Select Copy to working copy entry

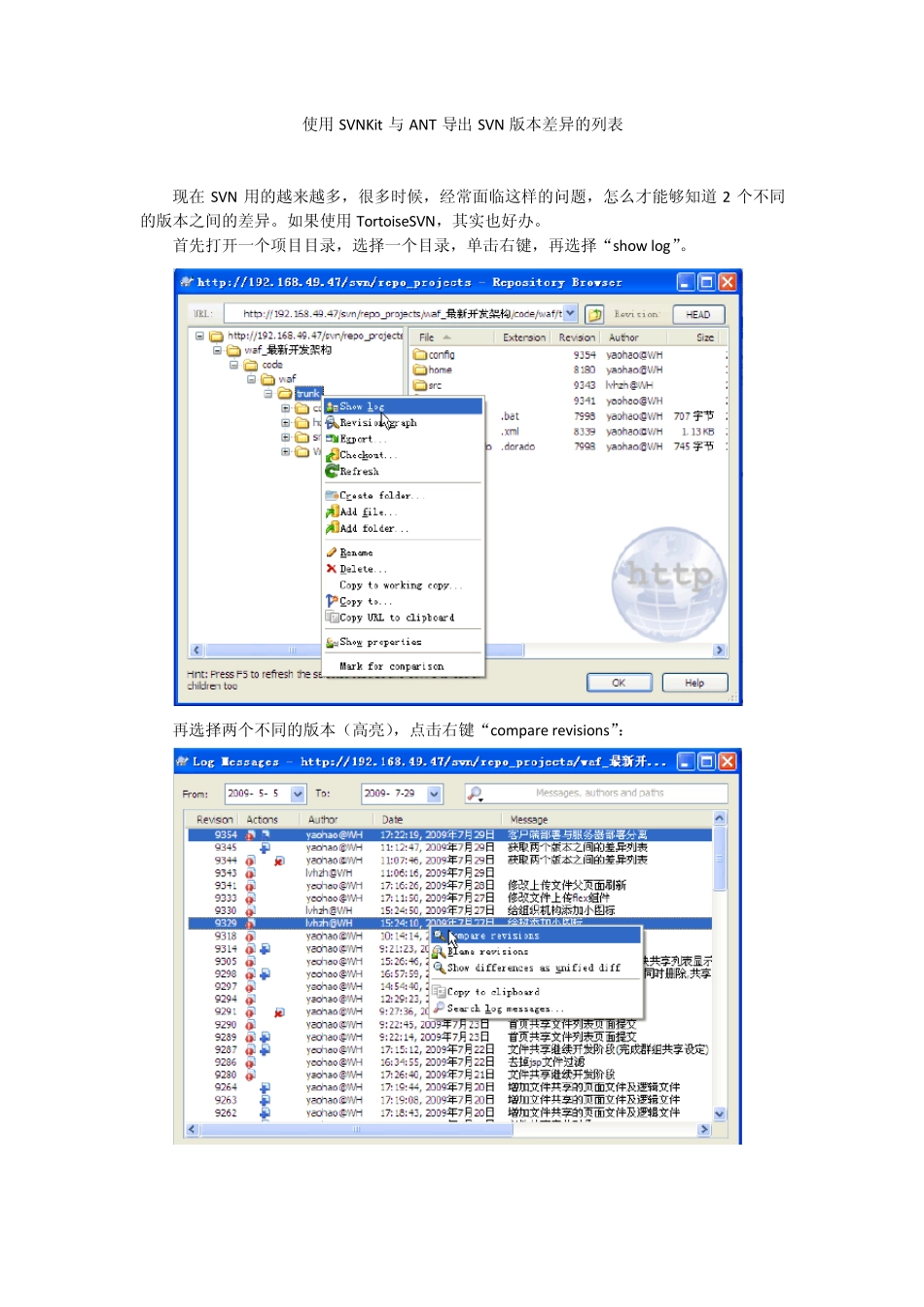401,585
